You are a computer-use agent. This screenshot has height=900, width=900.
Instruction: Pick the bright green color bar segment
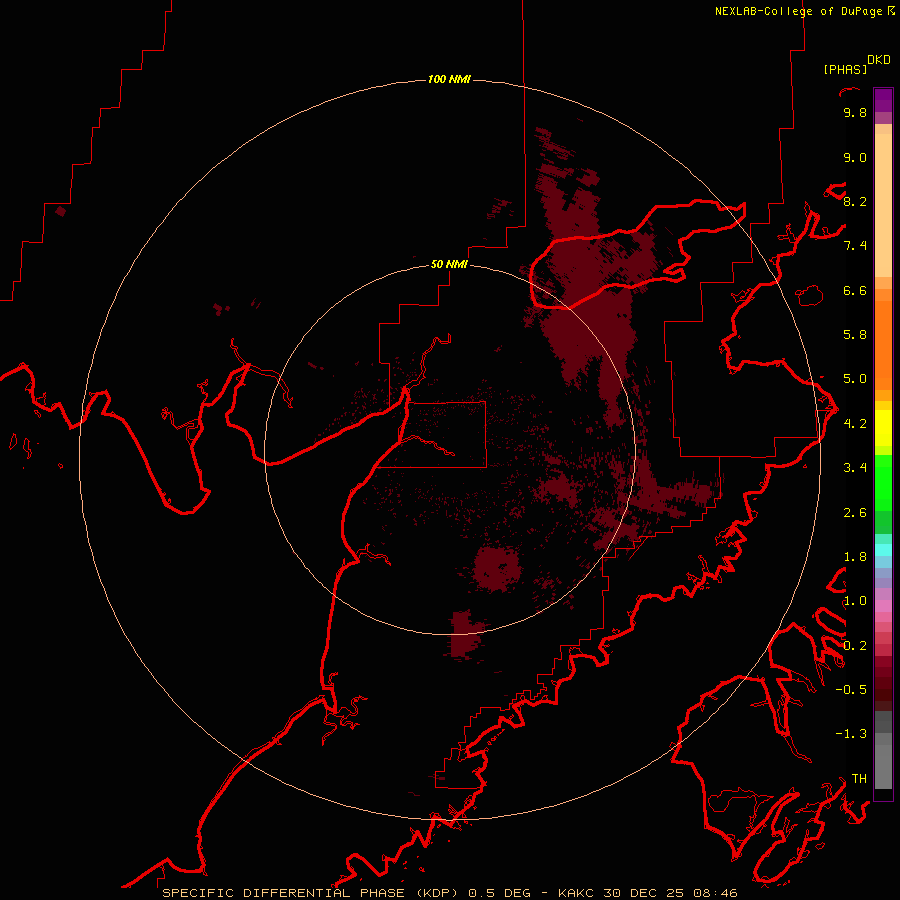click(x=883, y=484)
